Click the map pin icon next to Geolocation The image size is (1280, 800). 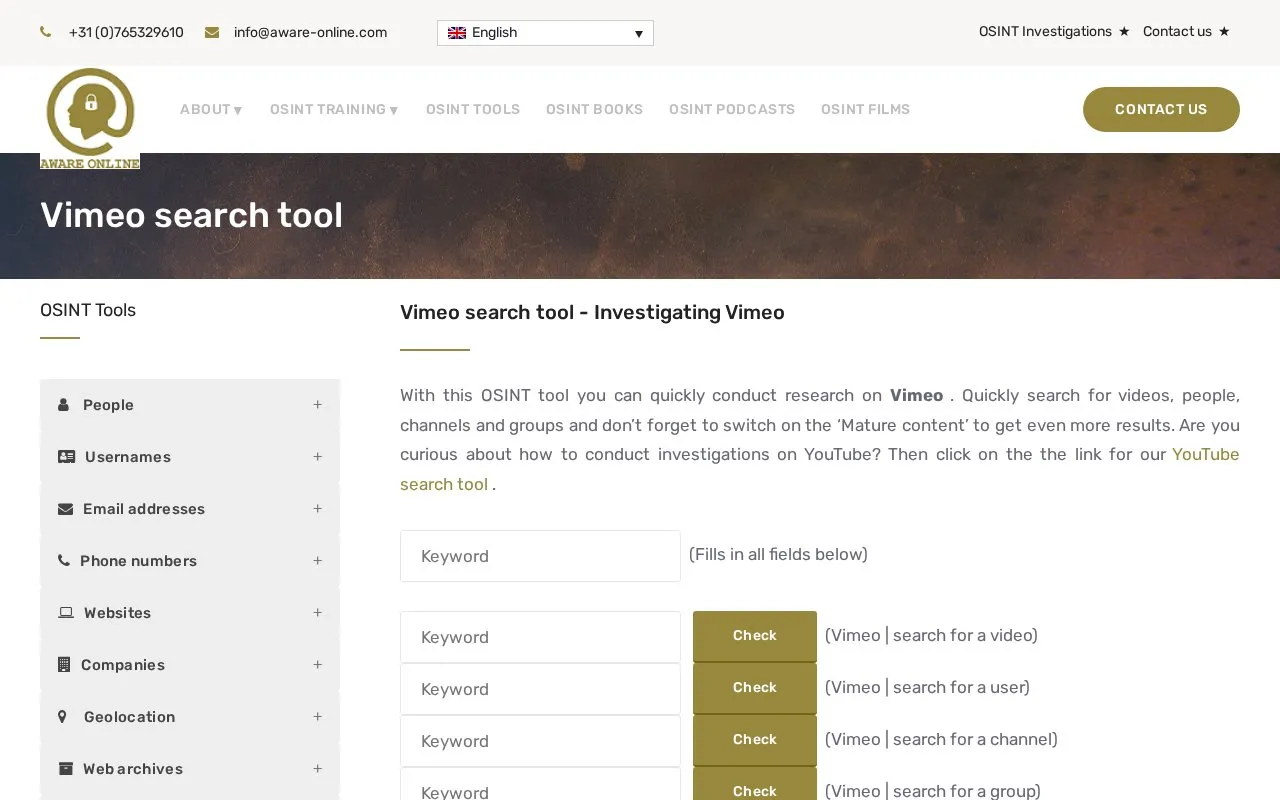63,717
